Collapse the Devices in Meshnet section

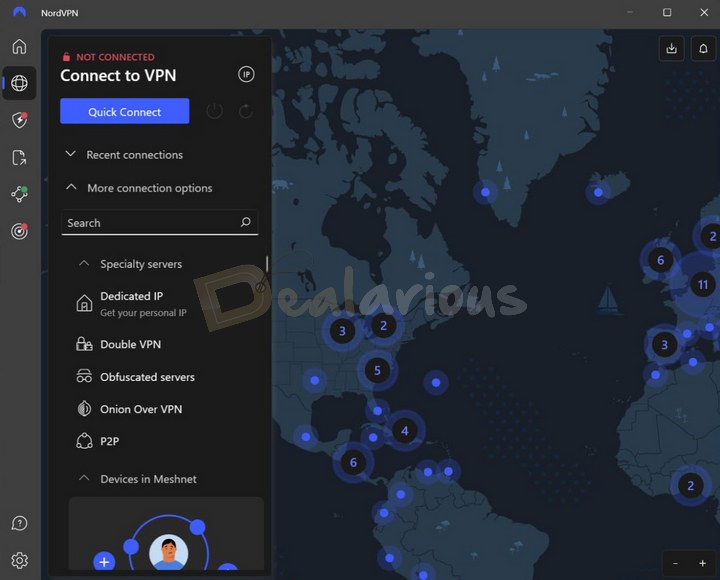pos(85,479)
